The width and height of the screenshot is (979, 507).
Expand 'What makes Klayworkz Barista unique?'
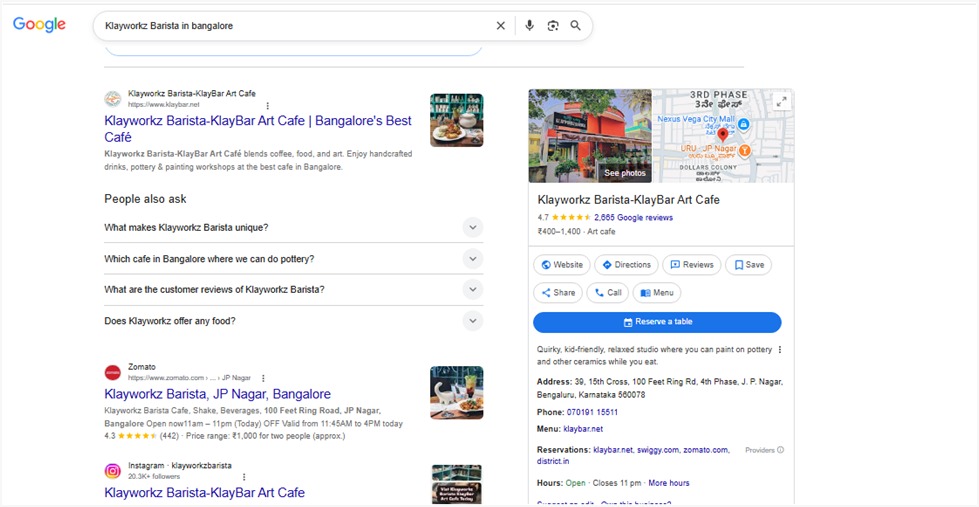[293, 227]
